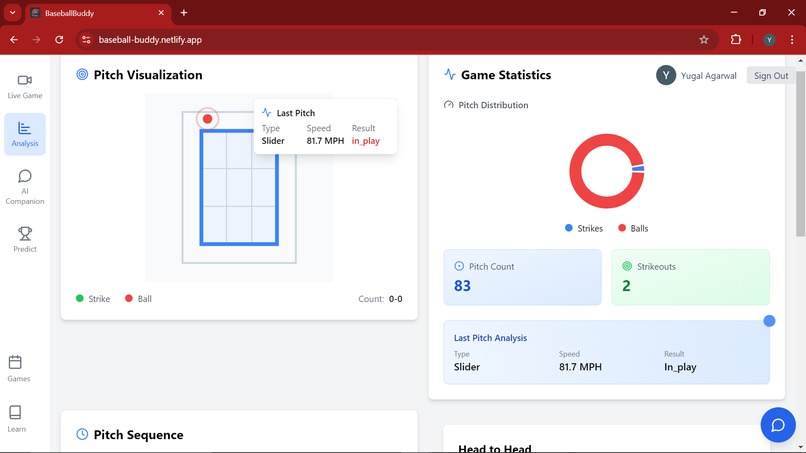Viewport: 806px width, 453px height.
Task: Open the Games calendar icon
Action: (15, 362)
